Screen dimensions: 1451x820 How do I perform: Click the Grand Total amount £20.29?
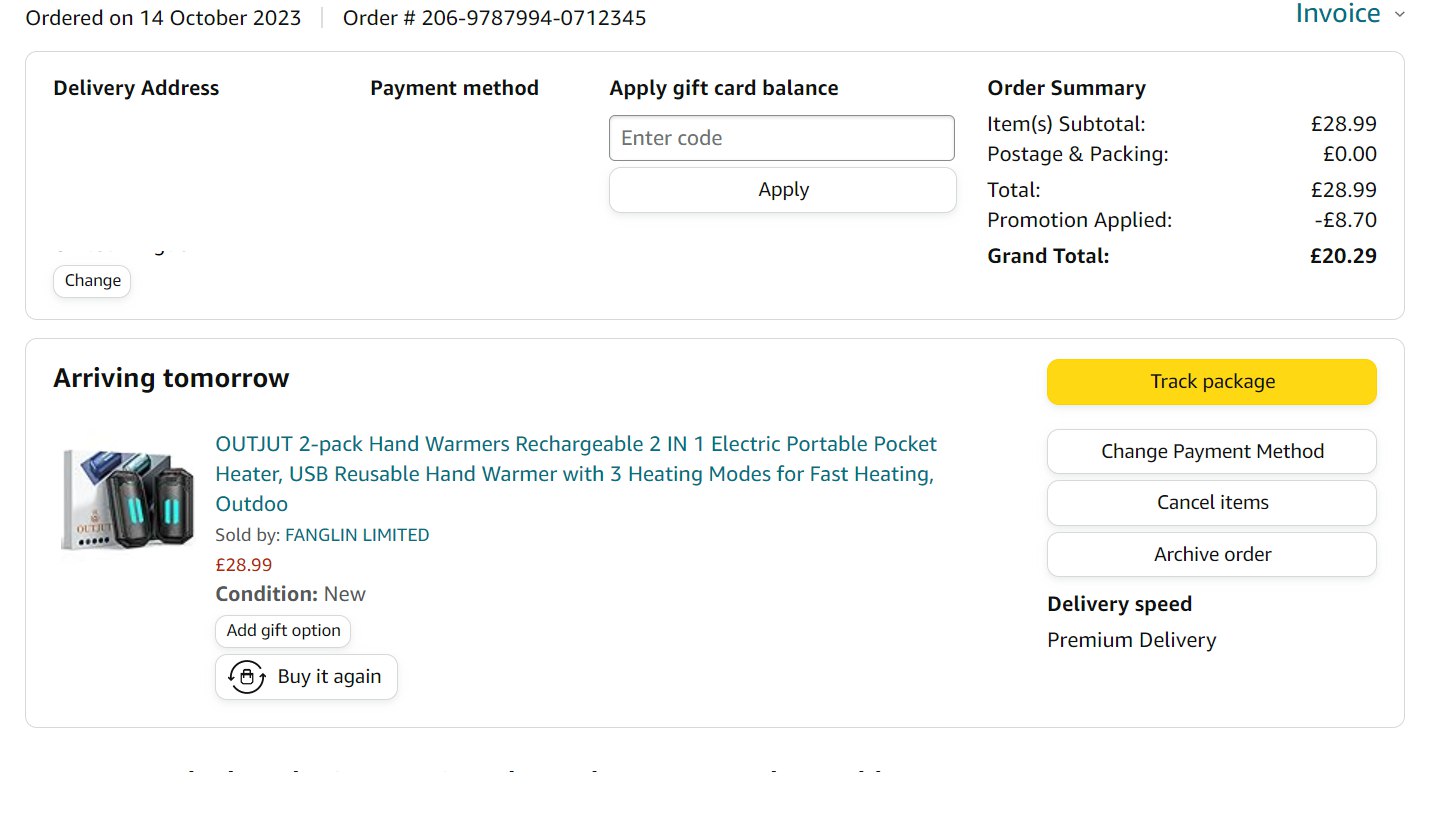click(x=1343, y=256)
